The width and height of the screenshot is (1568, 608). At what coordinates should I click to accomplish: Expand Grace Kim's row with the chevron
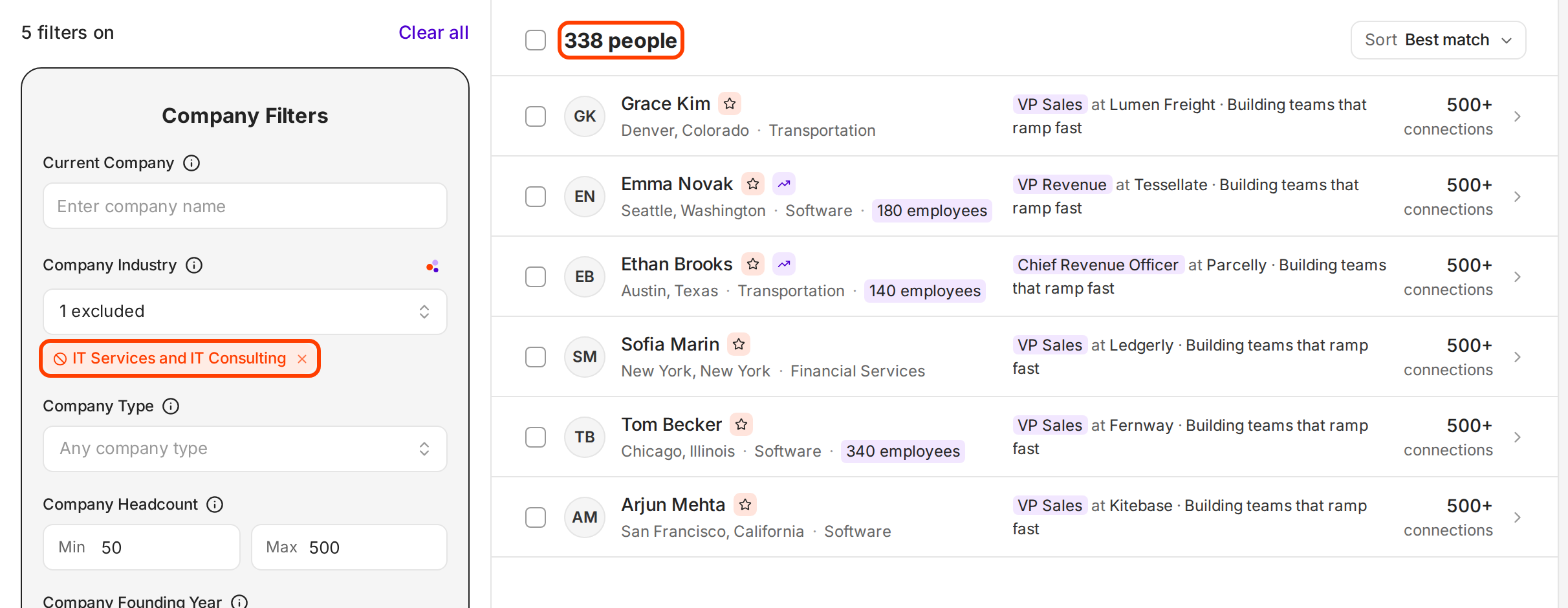pyautogui.click(x=1518, y=116)
